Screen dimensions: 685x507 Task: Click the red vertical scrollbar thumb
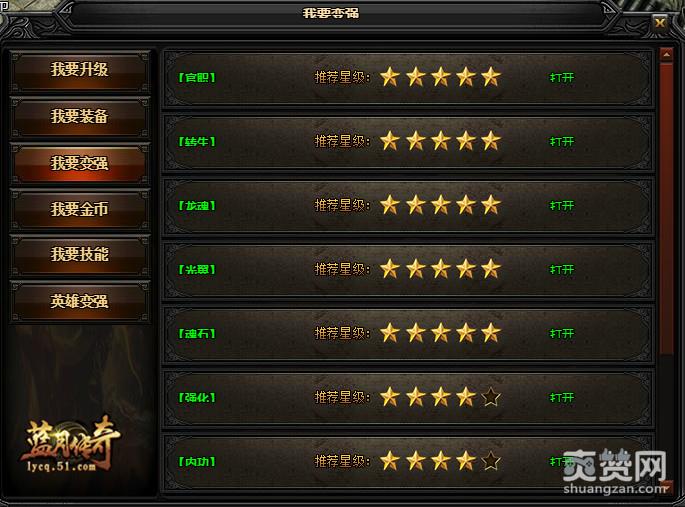click(667, 209)
